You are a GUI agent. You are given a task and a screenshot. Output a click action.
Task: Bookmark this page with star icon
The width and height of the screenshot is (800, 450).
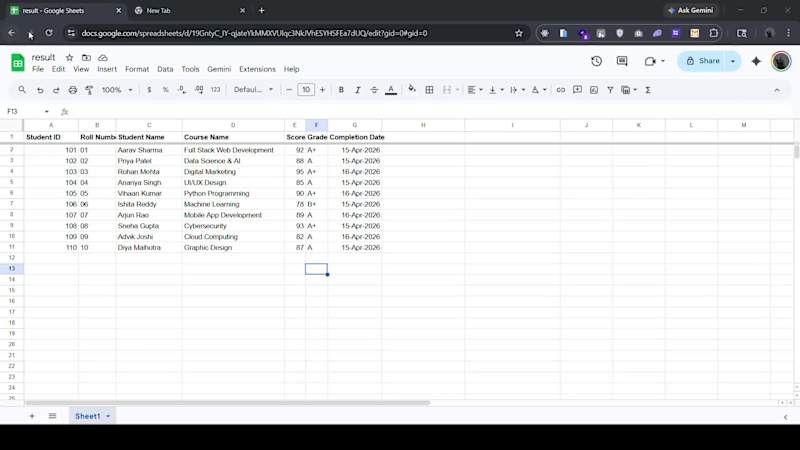coord(519,33)
